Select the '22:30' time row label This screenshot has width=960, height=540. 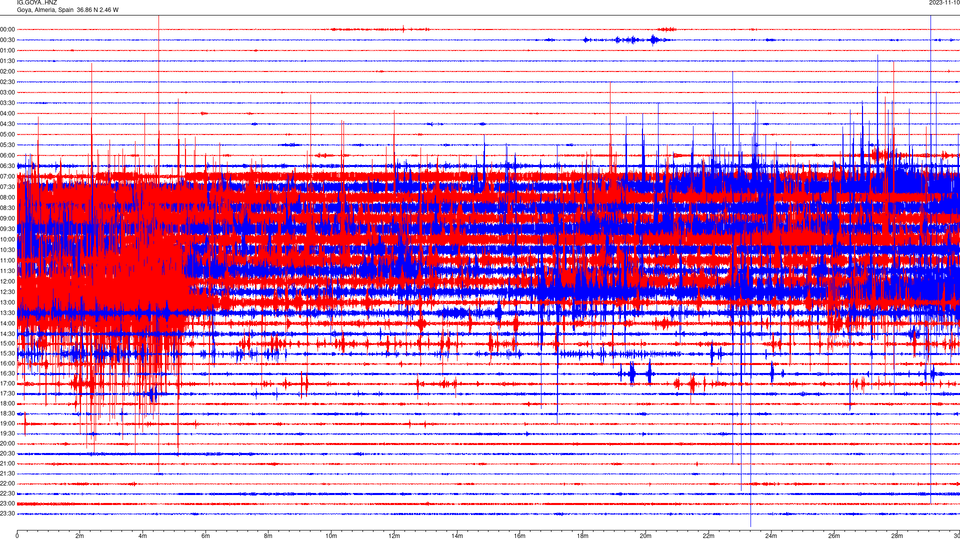(x=7, y=493)
